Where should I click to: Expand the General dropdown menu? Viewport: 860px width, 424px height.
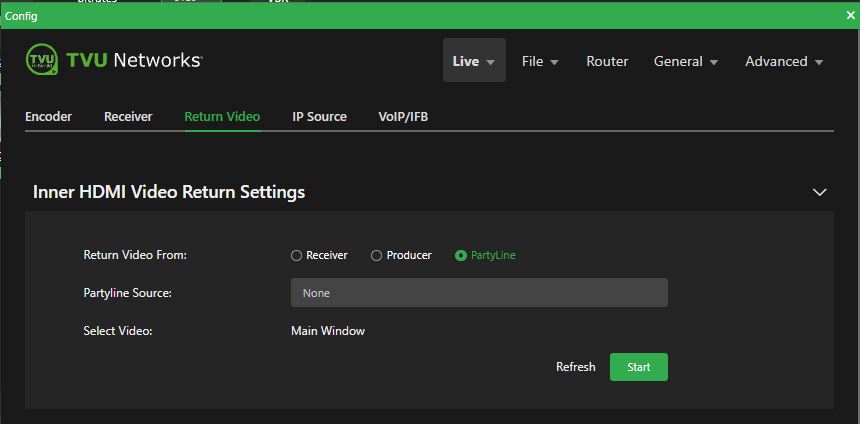tap(686, 61)
